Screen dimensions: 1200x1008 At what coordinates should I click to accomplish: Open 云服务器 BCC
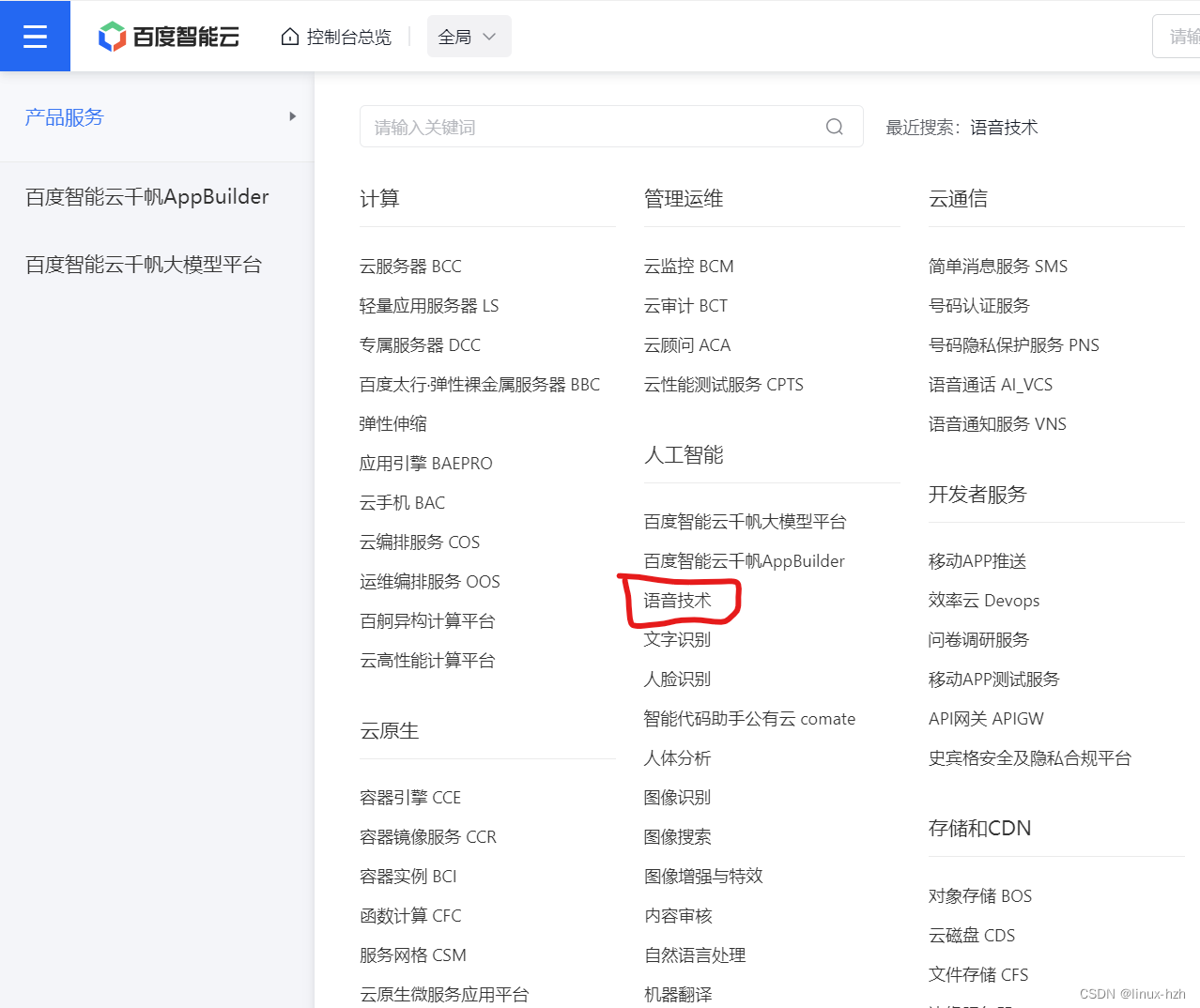(410, 267)
